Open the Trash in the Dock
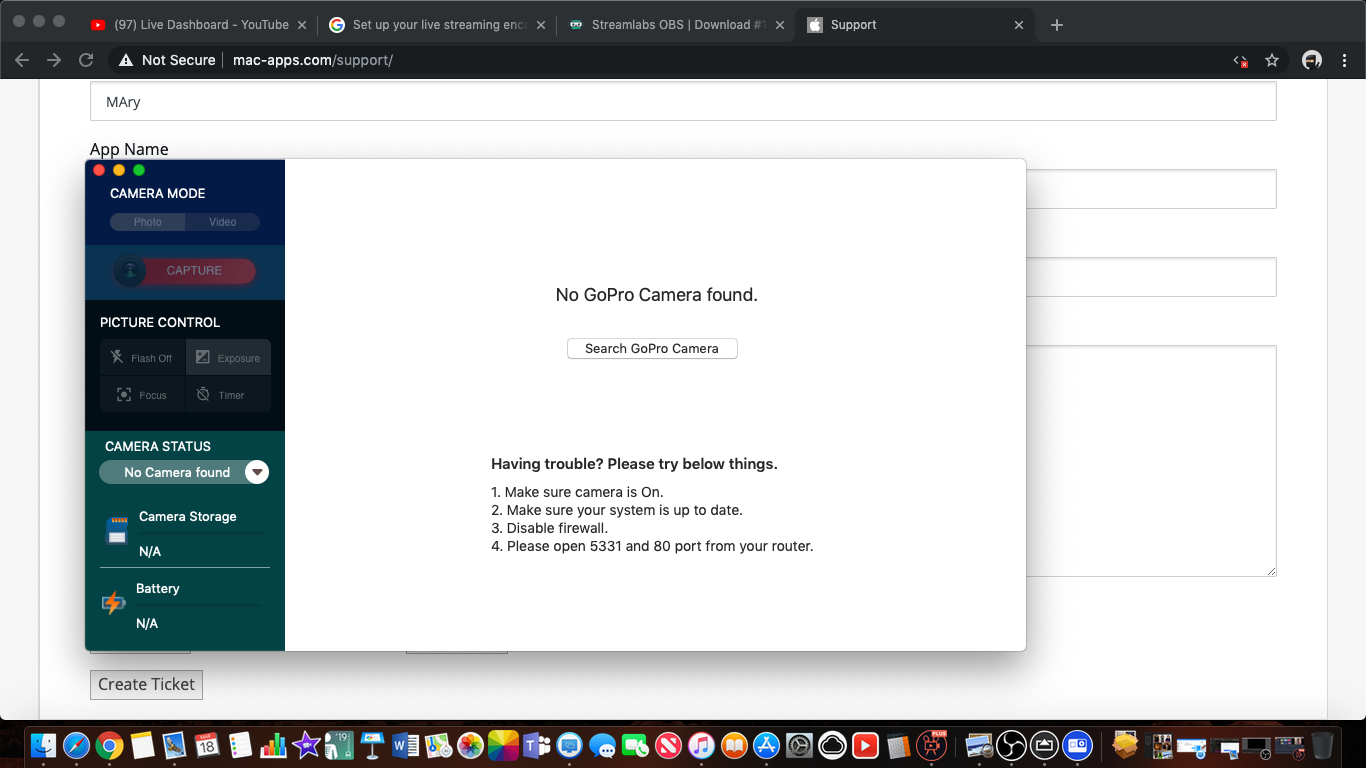The image size is (1366, 768). [1322, 744]
